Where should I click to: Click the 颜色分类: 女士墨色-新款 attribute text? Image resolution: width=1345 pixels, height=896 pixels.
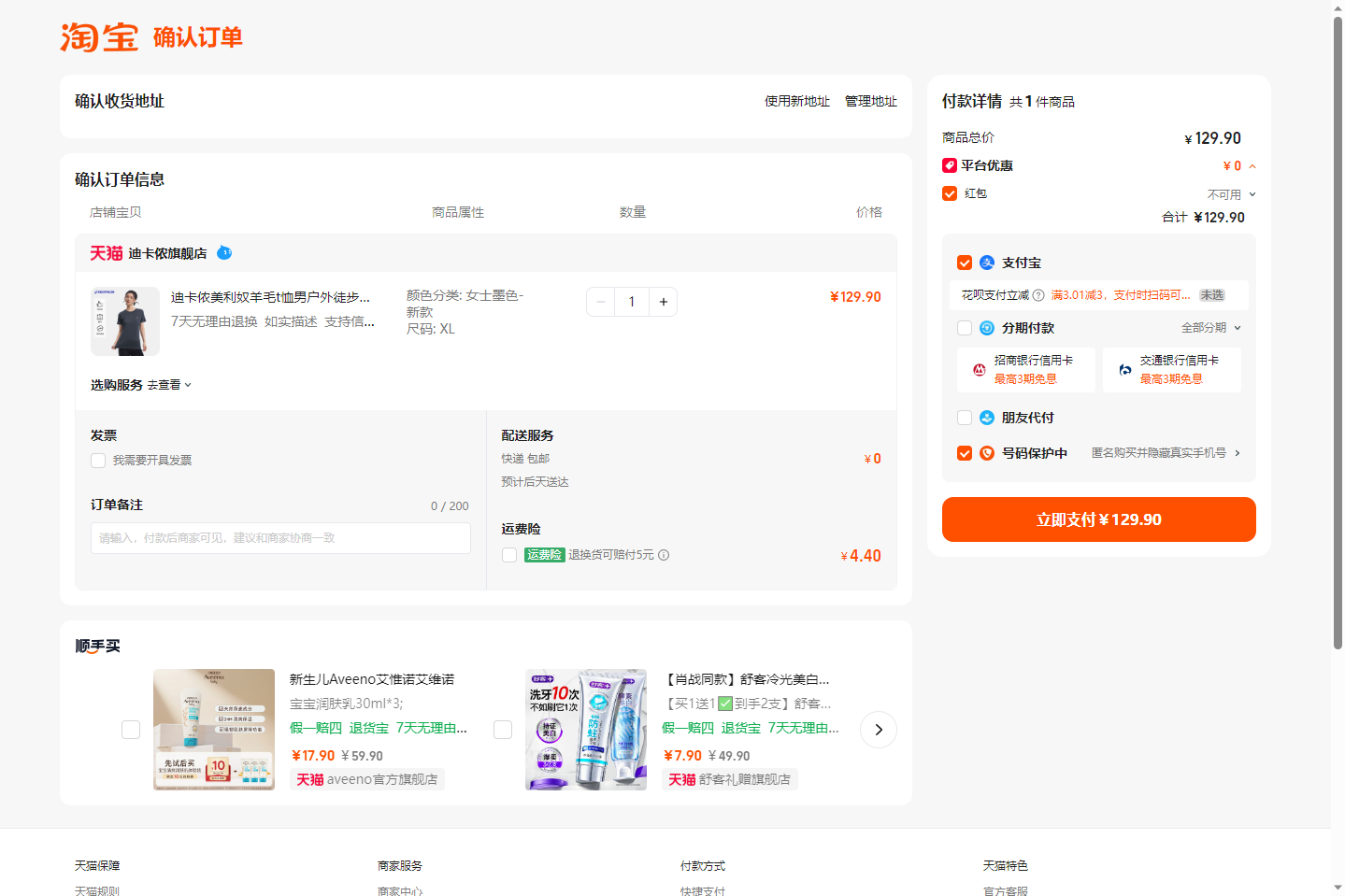(x=465, y=304)
